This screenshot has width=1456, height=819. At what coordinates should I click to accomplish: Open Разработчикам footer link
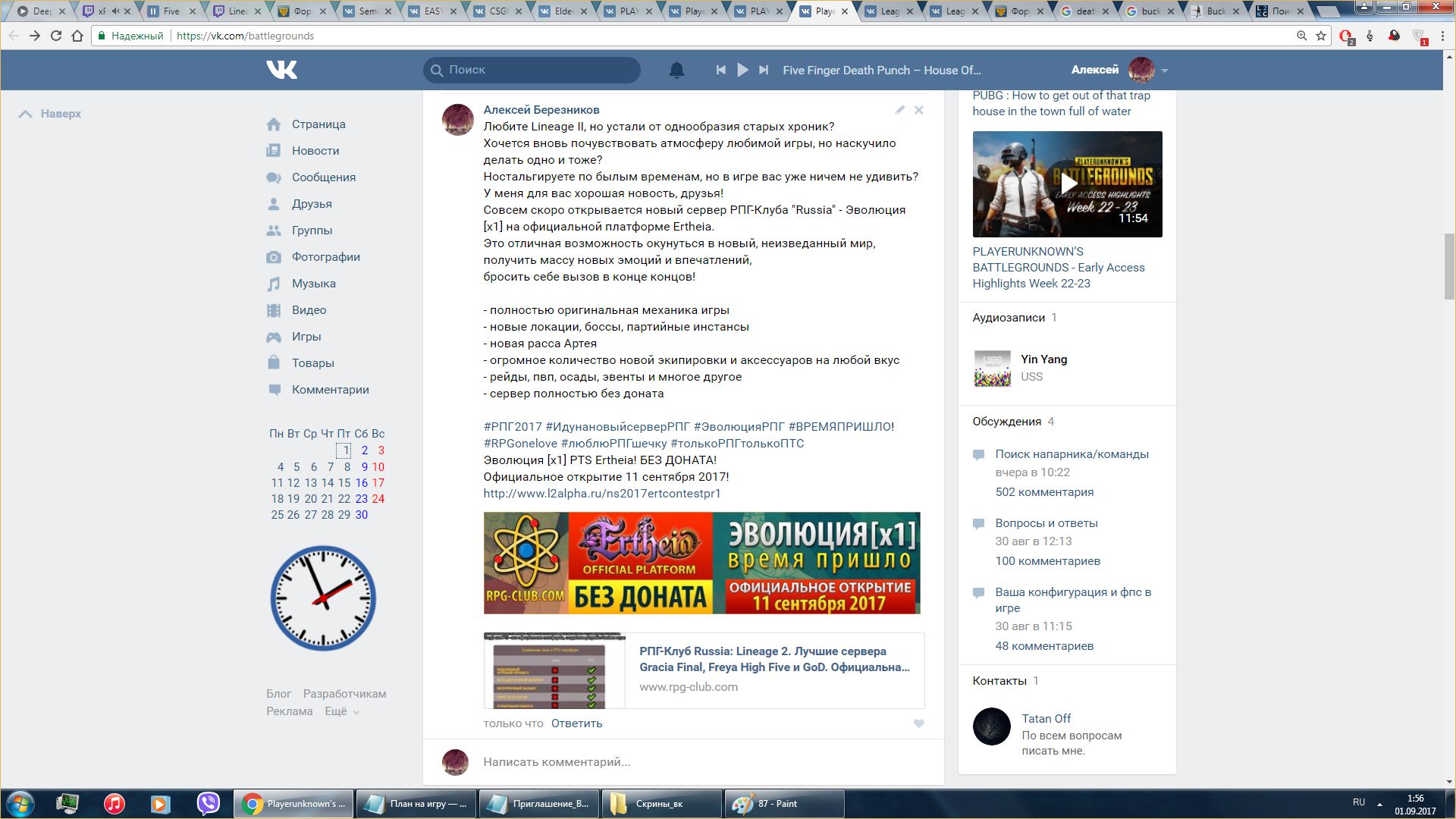344,694
